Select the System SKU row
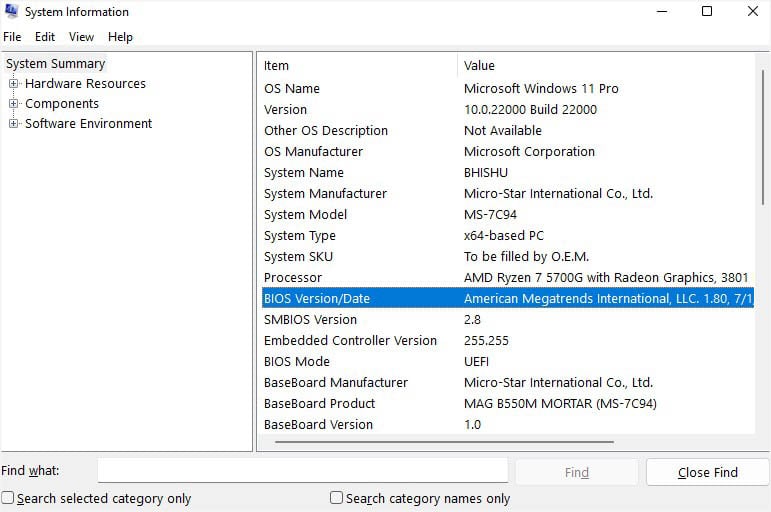 pyautogui.click(x=508, y=256)
